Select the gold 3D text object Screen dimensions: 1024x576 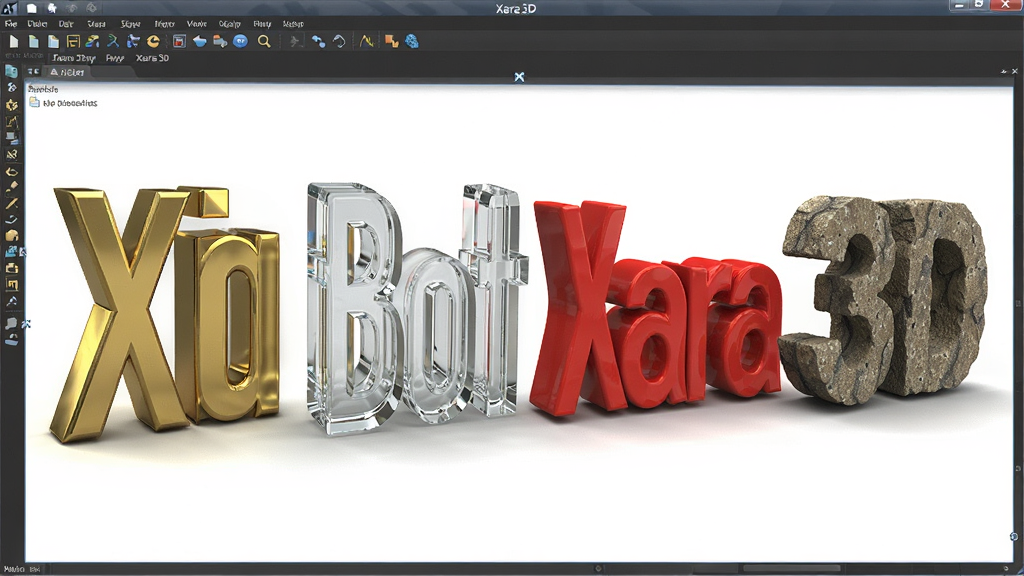point(165,313)
